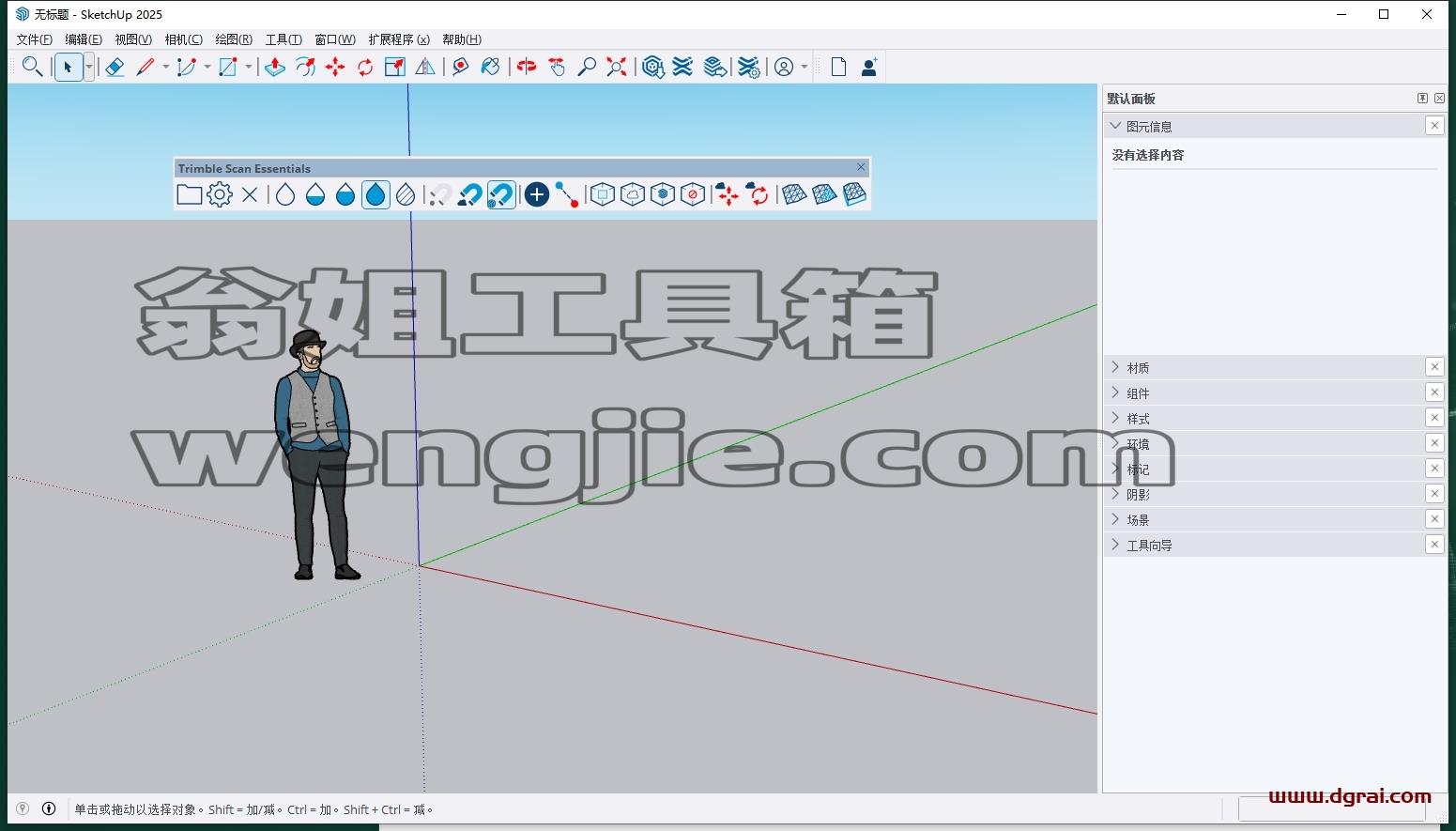1456x831 pixels.
Task: Select the two-point line tool in Scan Essentials
Action: (567, 194)
